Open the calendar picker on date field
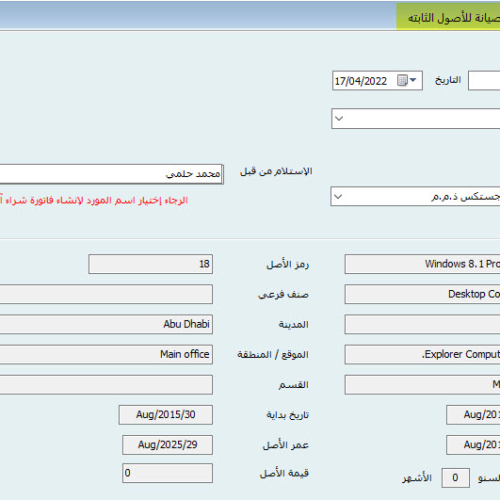The height and width of the screenshot is (500, 500). point(407,80)
